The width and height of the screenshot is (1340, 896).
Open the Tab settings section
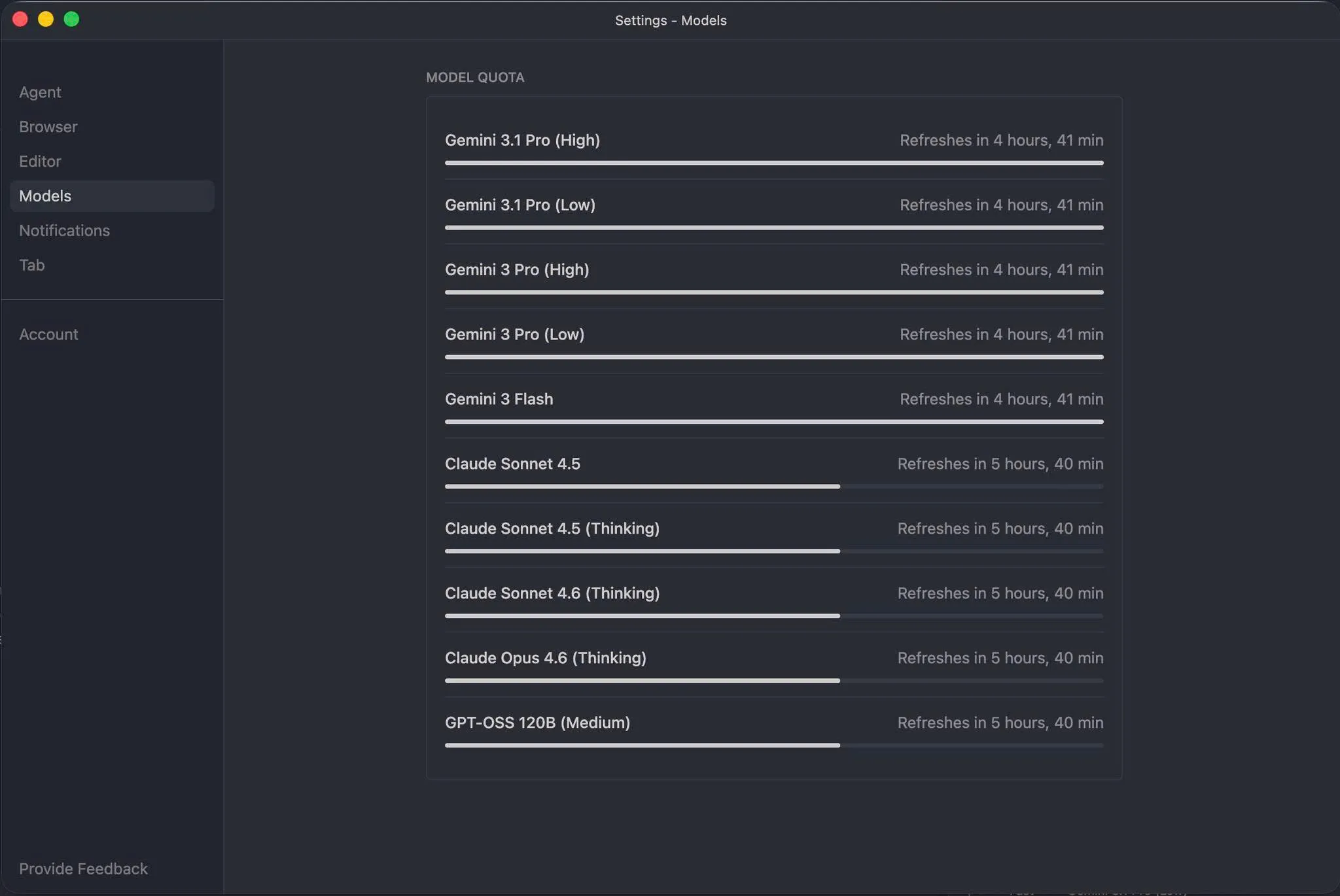(31, 266)
